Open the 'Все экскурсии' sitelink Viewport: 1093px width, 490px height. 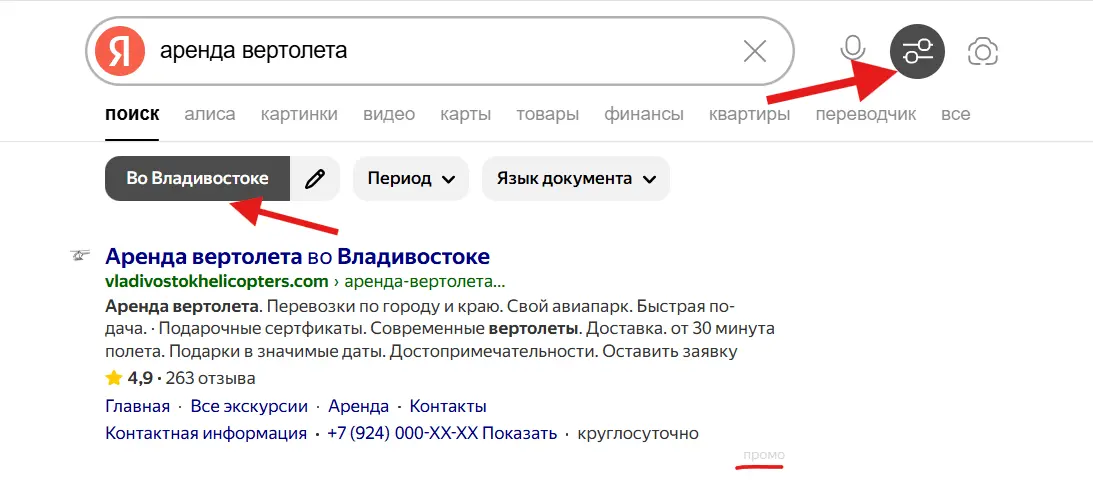pos(247,407)
